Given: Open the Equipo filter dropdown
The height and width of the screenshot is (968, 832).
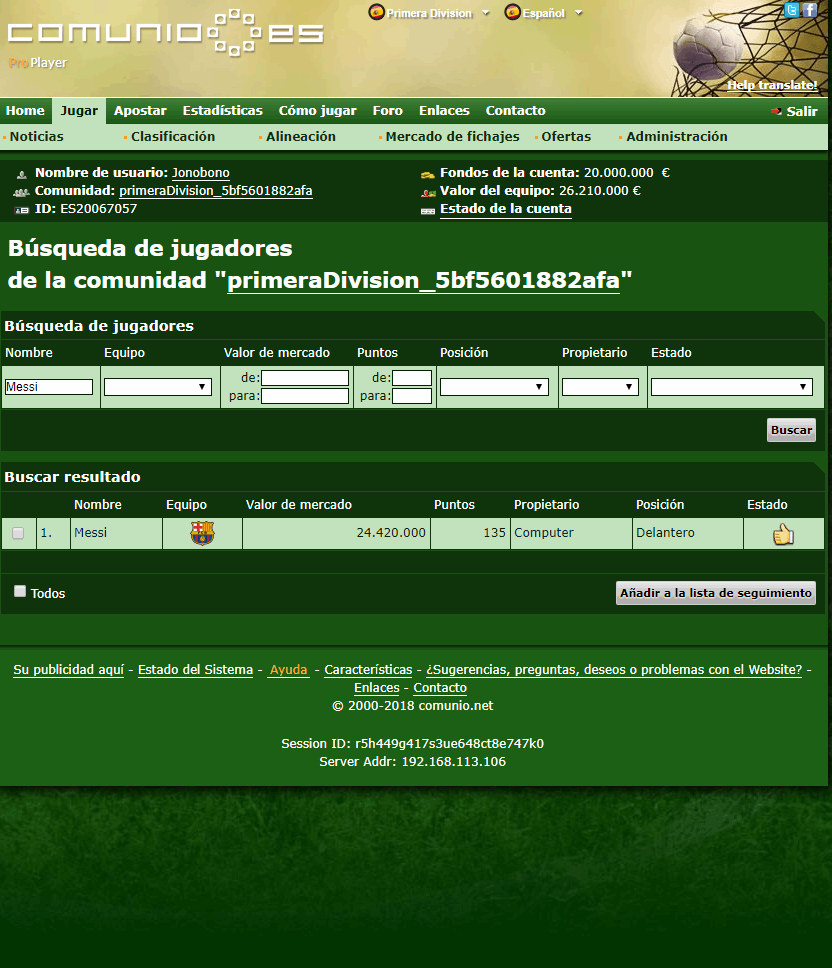Looking at the screenshot, I should (158, 387).
